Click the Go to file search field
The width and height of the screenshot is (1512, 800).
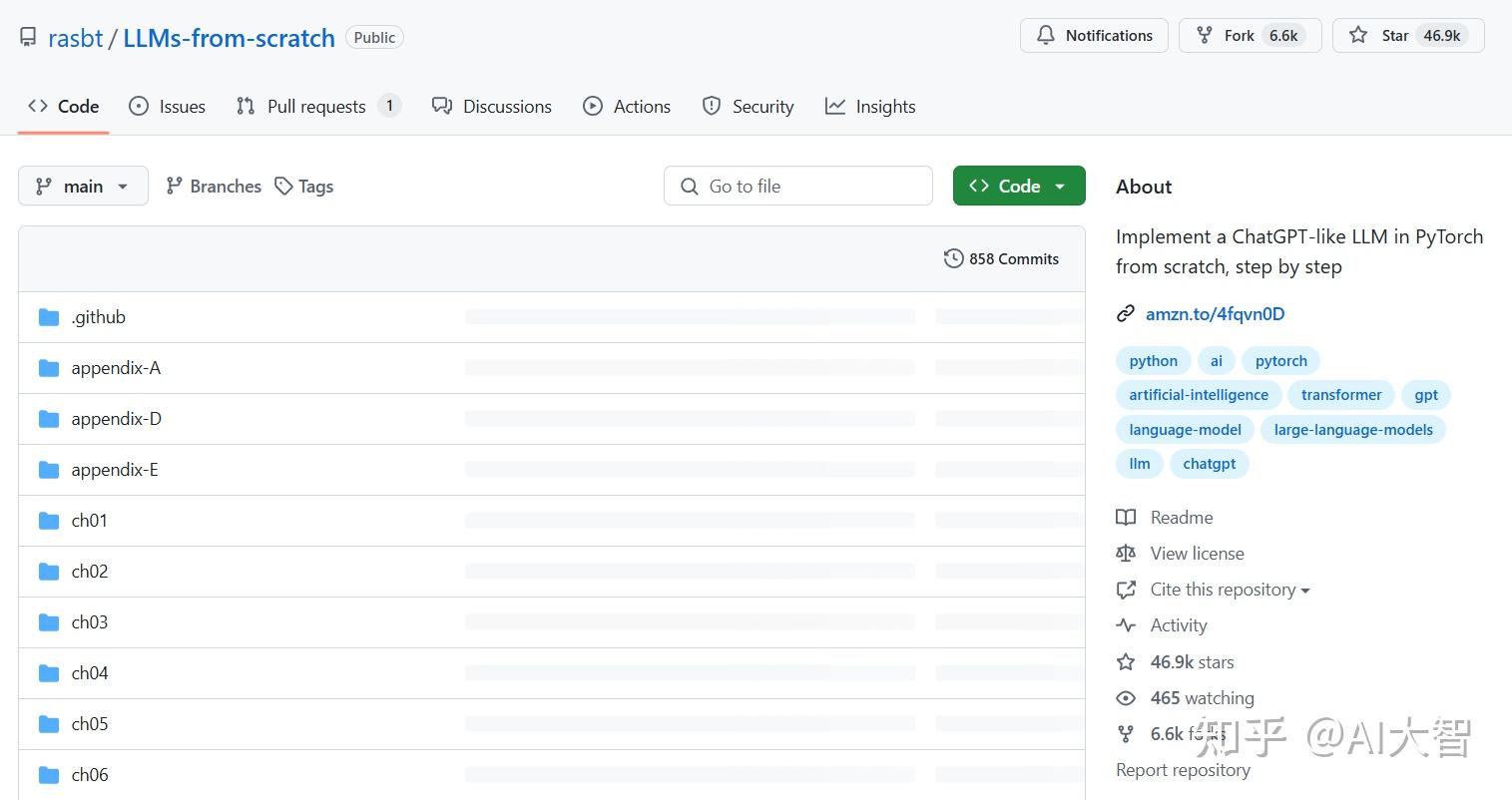point(798,187)
